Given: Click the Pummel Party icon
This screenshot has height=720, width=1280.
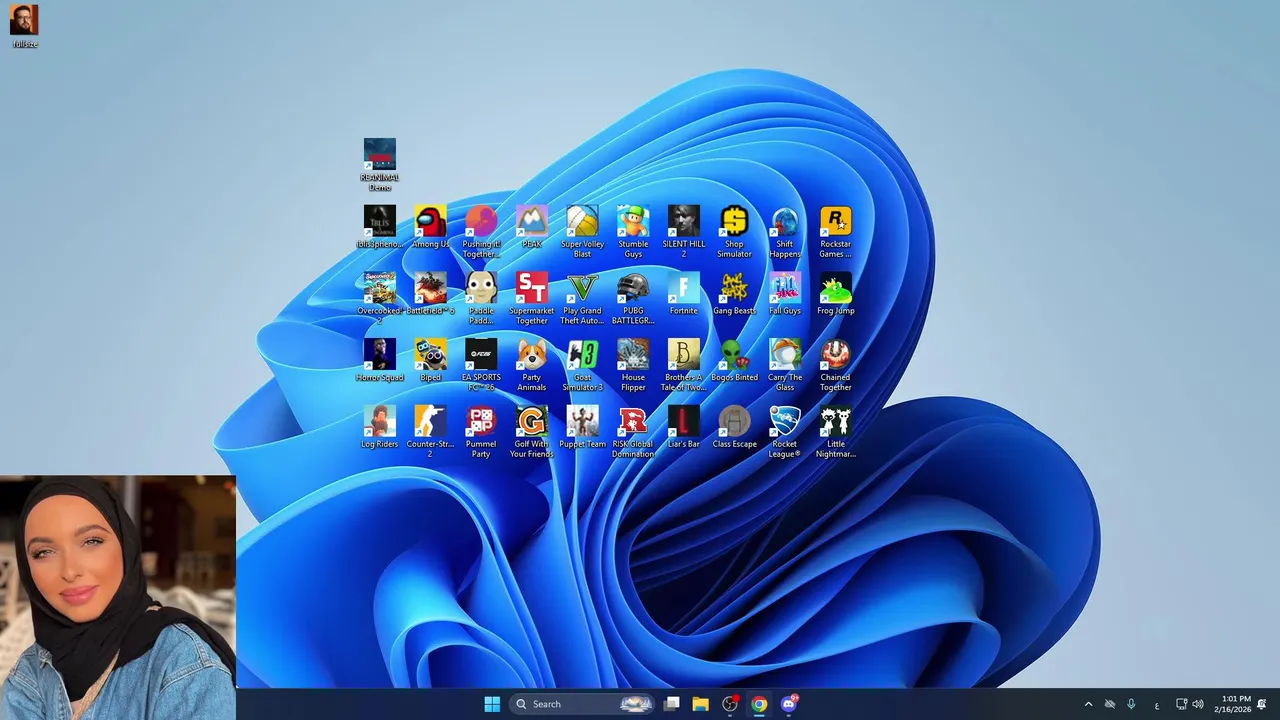Looking at the screenshot, I should coord(481,432).
